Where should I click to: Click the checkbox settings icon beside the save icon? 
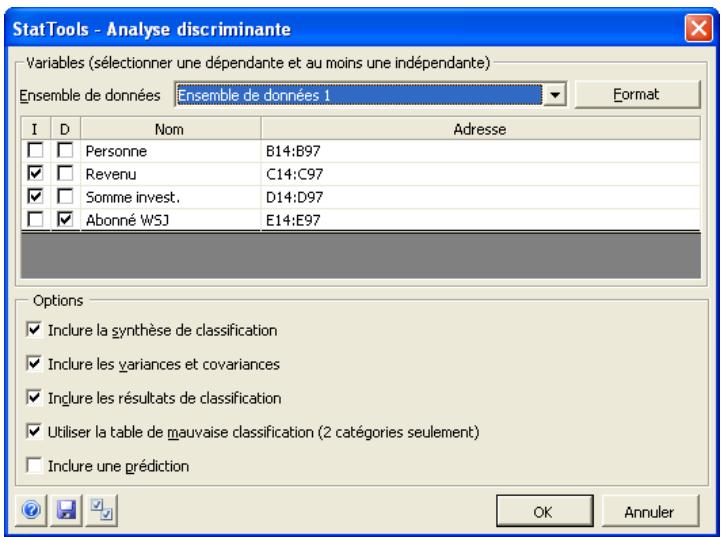(x=101, y=510)
